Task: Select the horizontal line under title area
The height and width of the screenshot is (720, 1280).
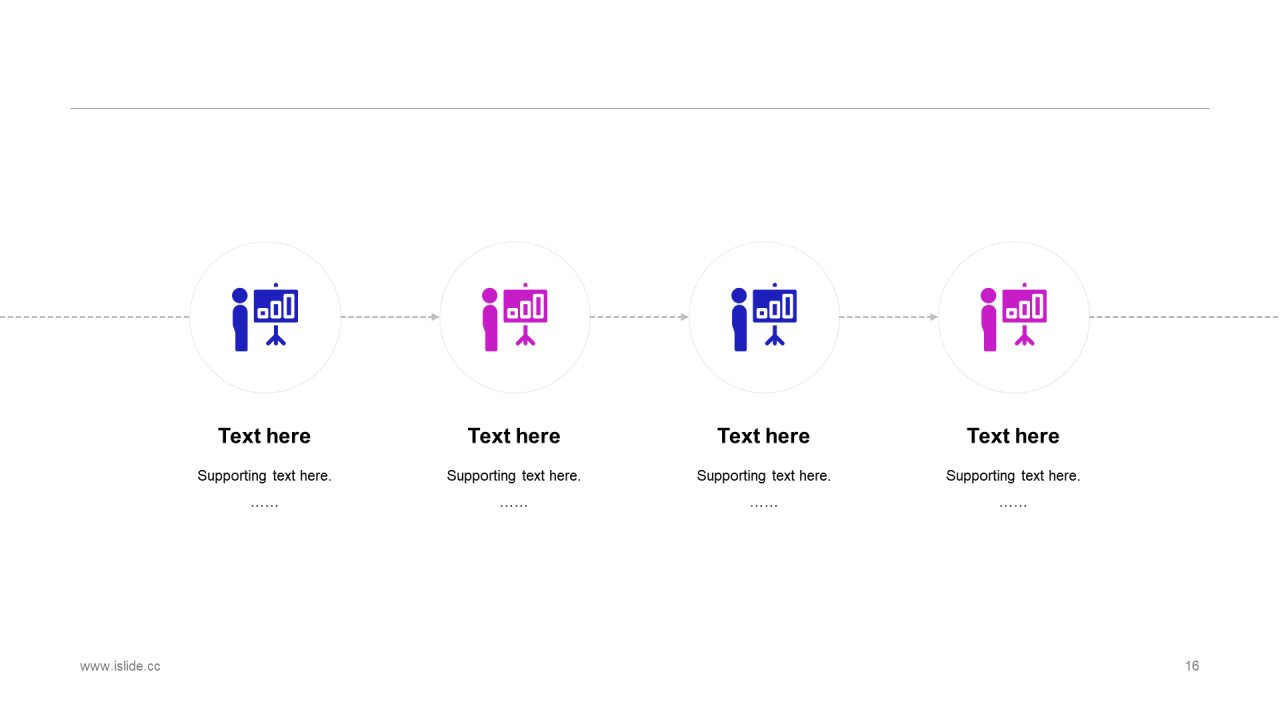Action: click(640, 108)
